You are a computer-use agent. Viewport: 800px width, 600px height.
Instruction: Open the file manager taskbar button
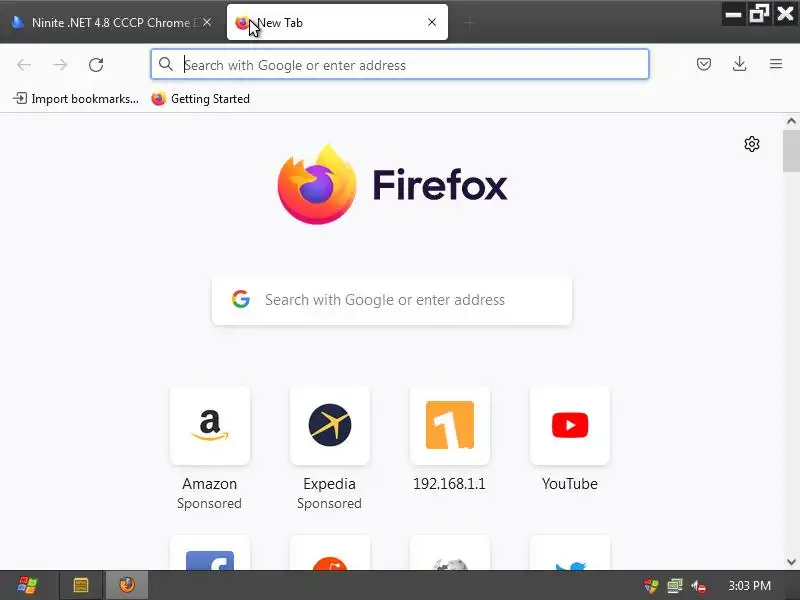pos(81,585)
